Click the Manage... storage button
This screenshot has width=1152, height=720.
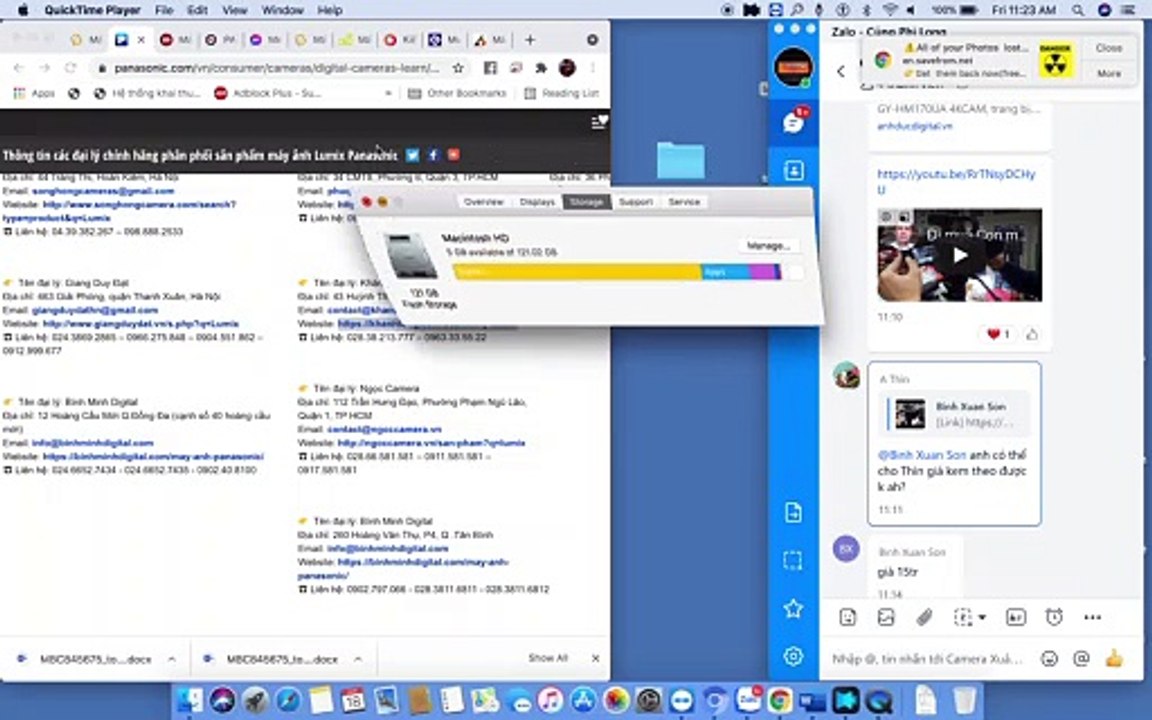click(768, 245)
